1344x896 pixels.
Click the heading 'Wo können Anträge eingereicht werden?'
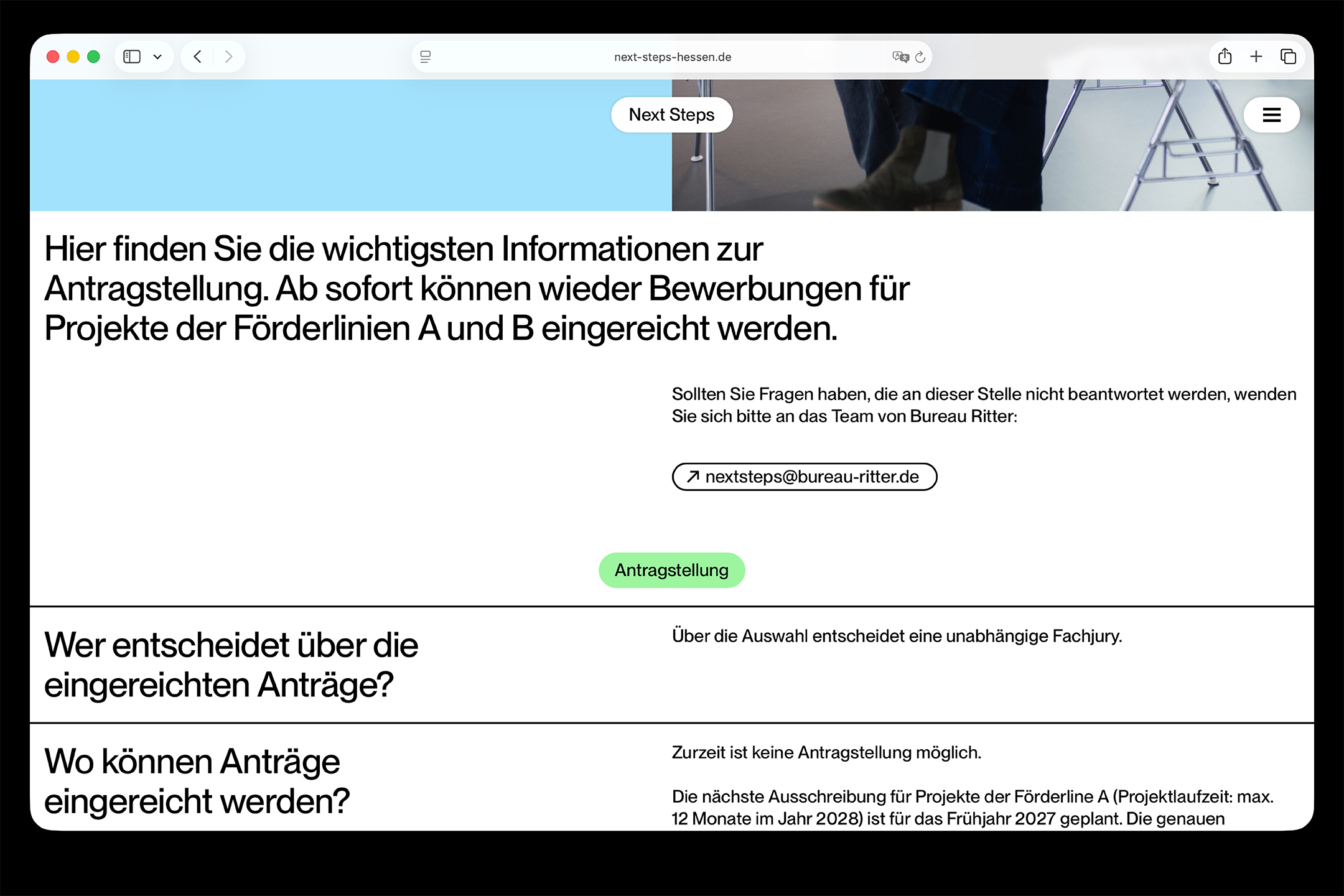click(197, 781)
